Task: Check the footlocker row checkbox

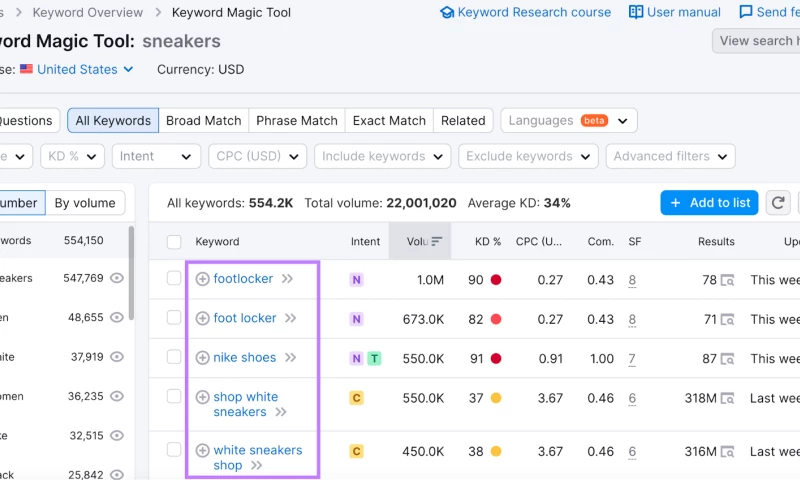Action: point(174,279)
